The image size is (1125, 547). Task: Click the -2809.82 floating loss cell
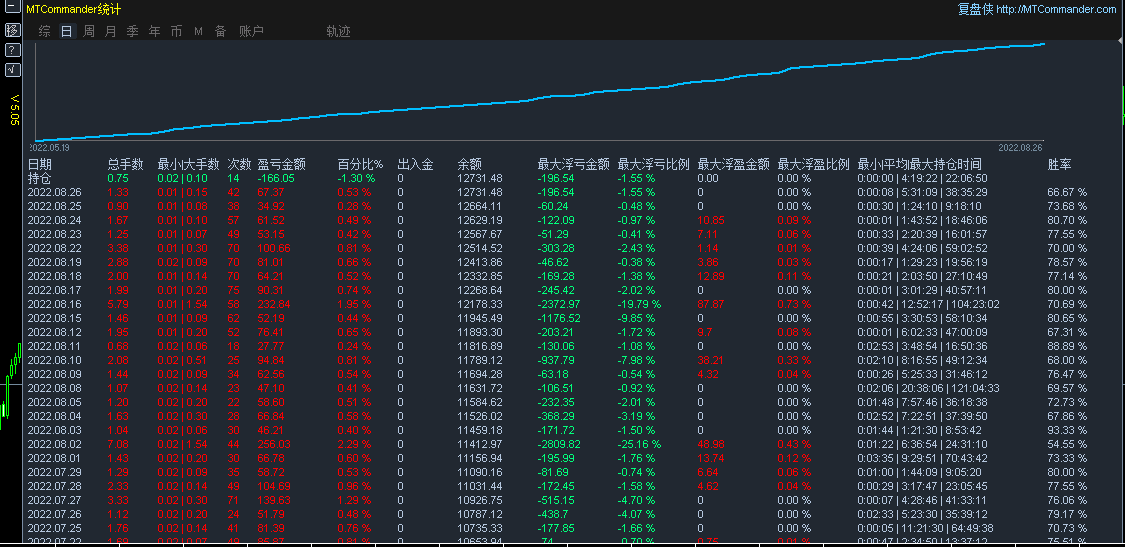[561, 444]
